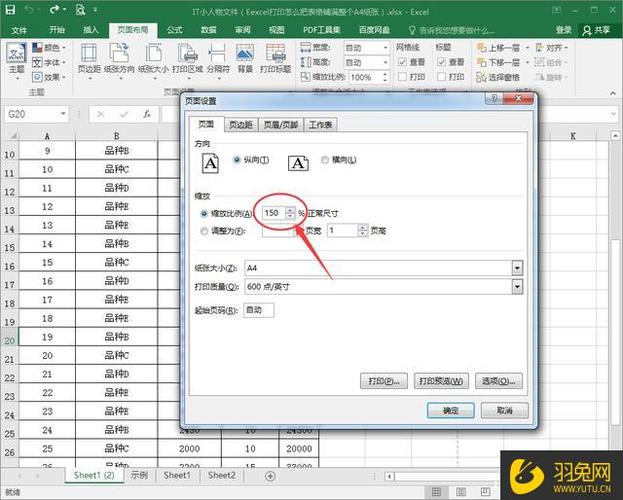Viewport: 623px width, 500px height.
Task: Click the Print Preview quick access icon
Action: pos(80,10)
